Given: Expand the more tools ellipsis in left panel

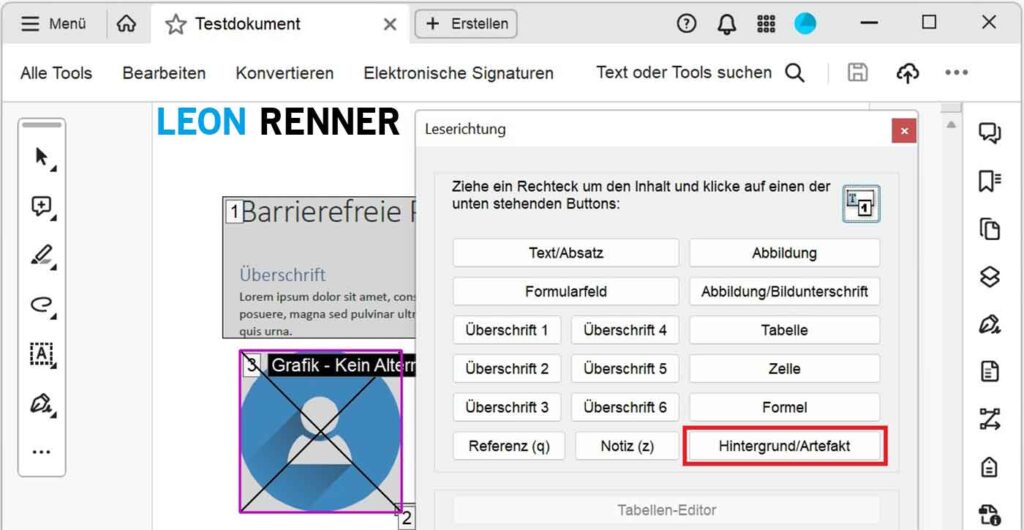Looking at the screenshot, I should pyautogui.click(x=42, y=452).
